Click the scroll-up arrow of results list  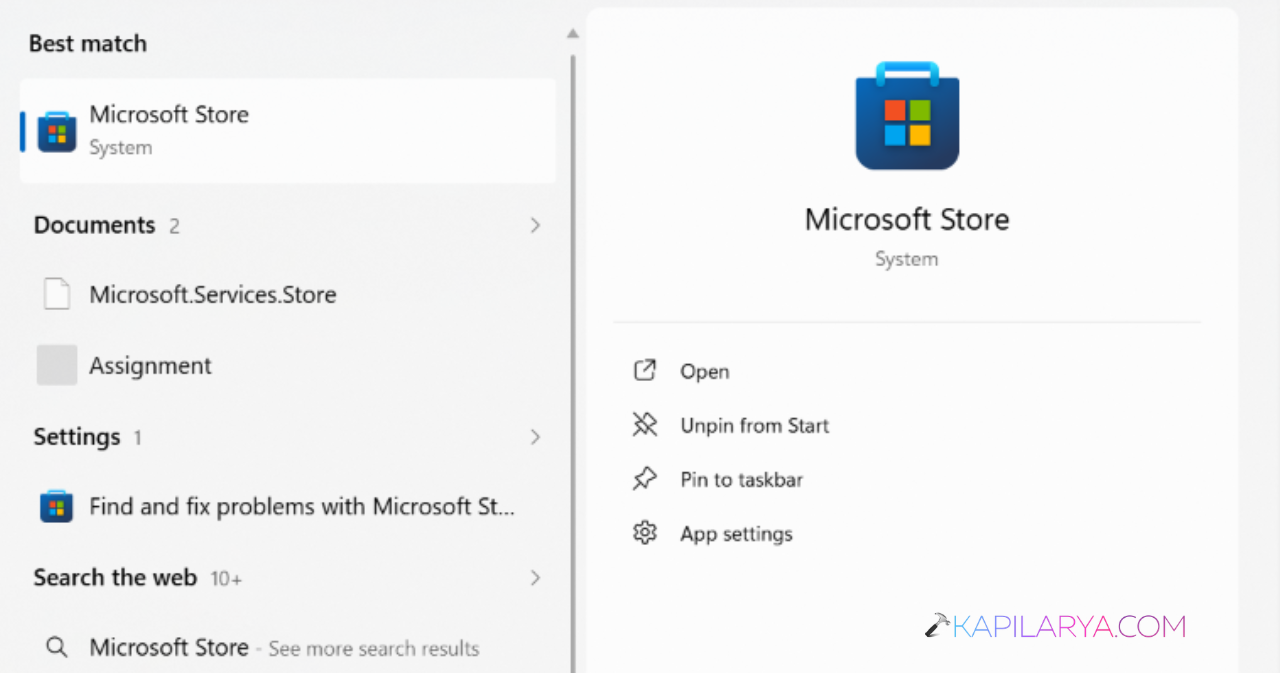point(573,33)
